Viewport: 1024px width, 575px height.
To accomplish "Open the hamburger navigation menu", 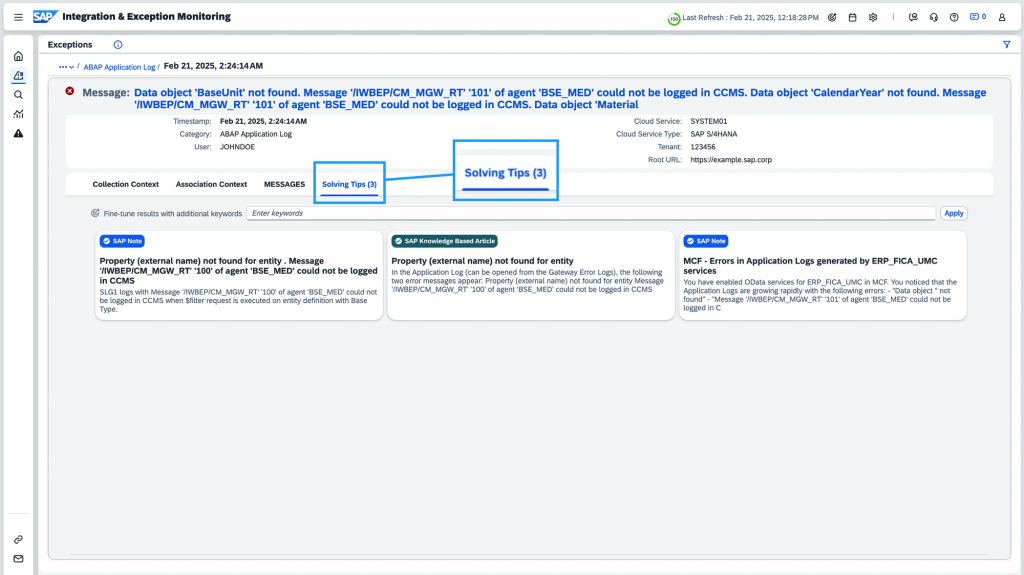I will [x=18, y=17].
